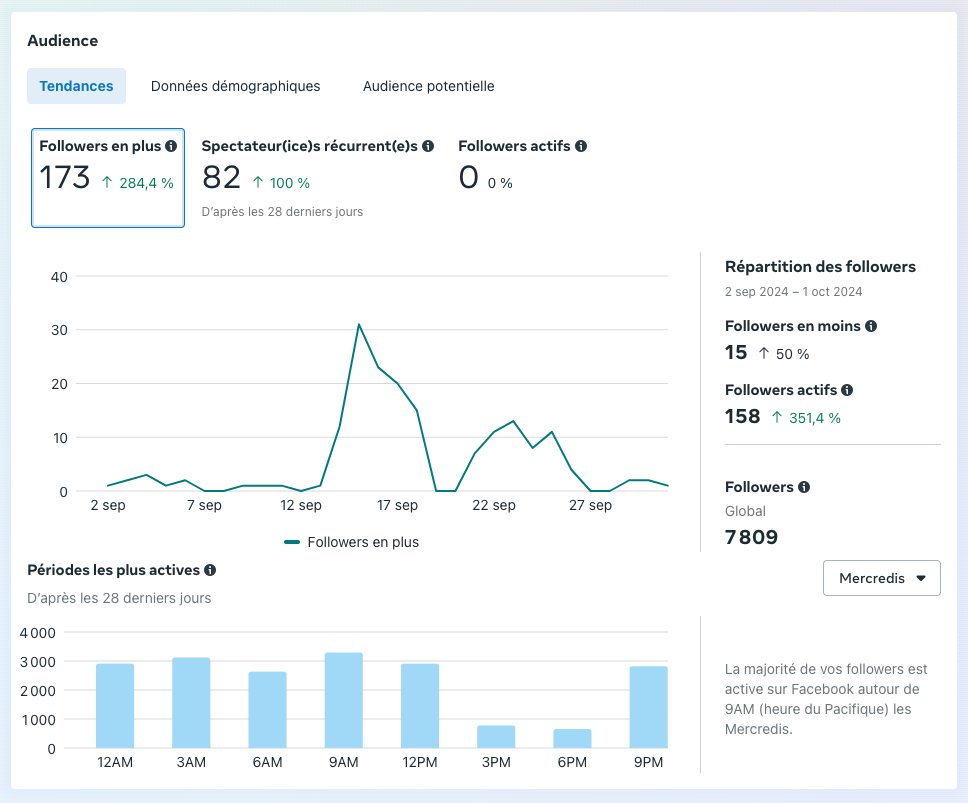Click the highest peak of the followers line
This screenshot has height=803, width=968.
(x=358, y=324)
